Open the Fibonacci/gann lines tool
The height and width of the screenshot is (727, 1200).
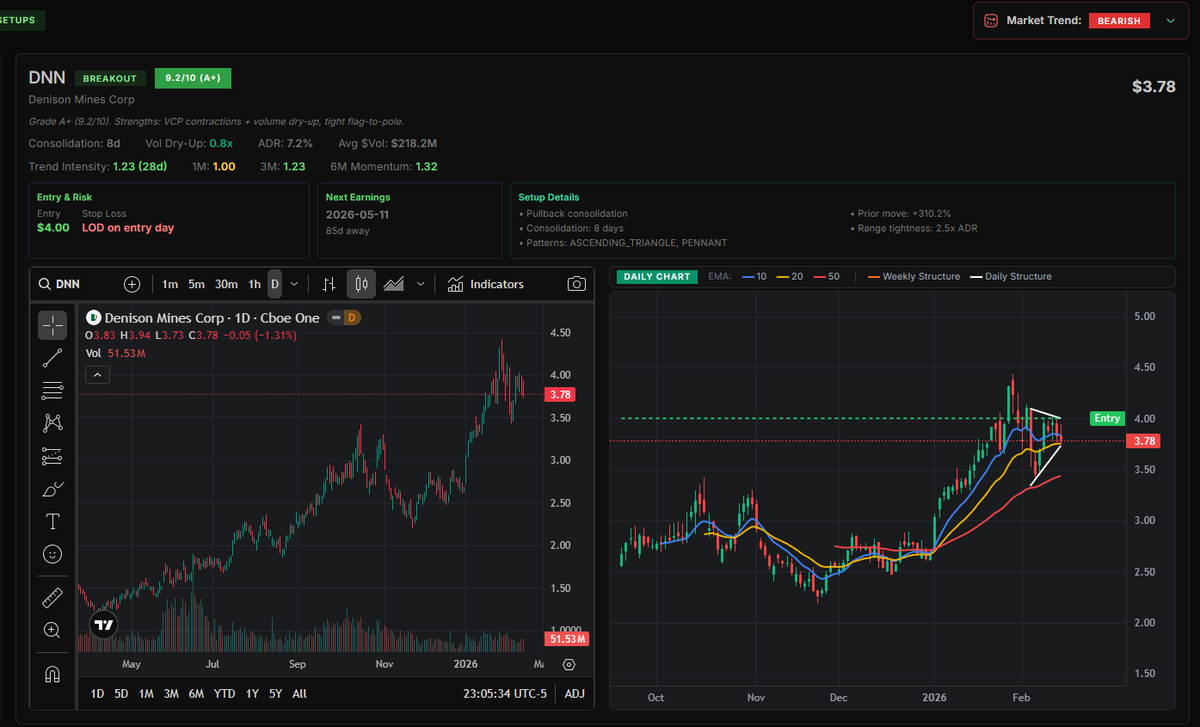tap(53, 390)
